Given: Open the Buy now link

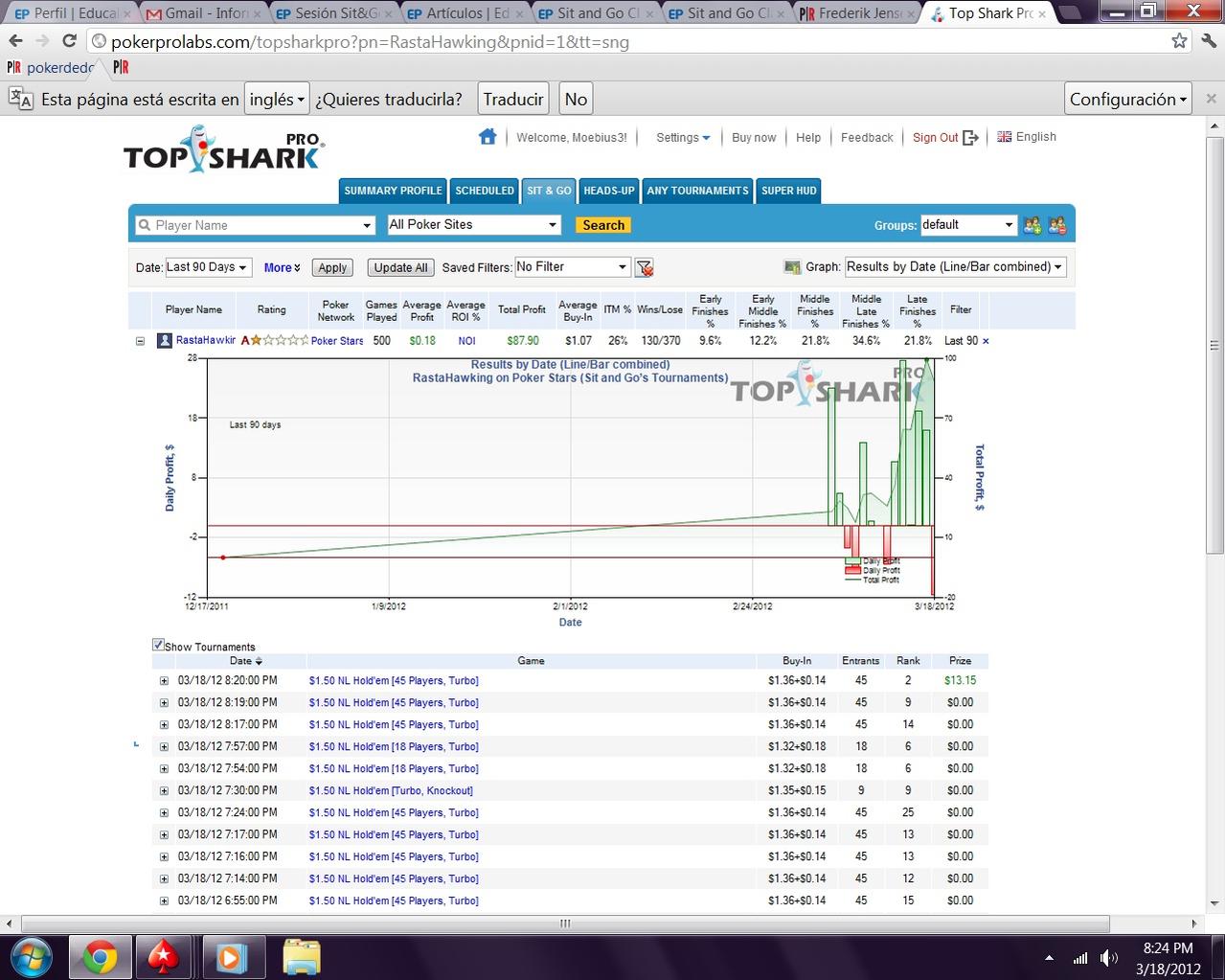Looking at the screenshot, I should coord(754,138).
